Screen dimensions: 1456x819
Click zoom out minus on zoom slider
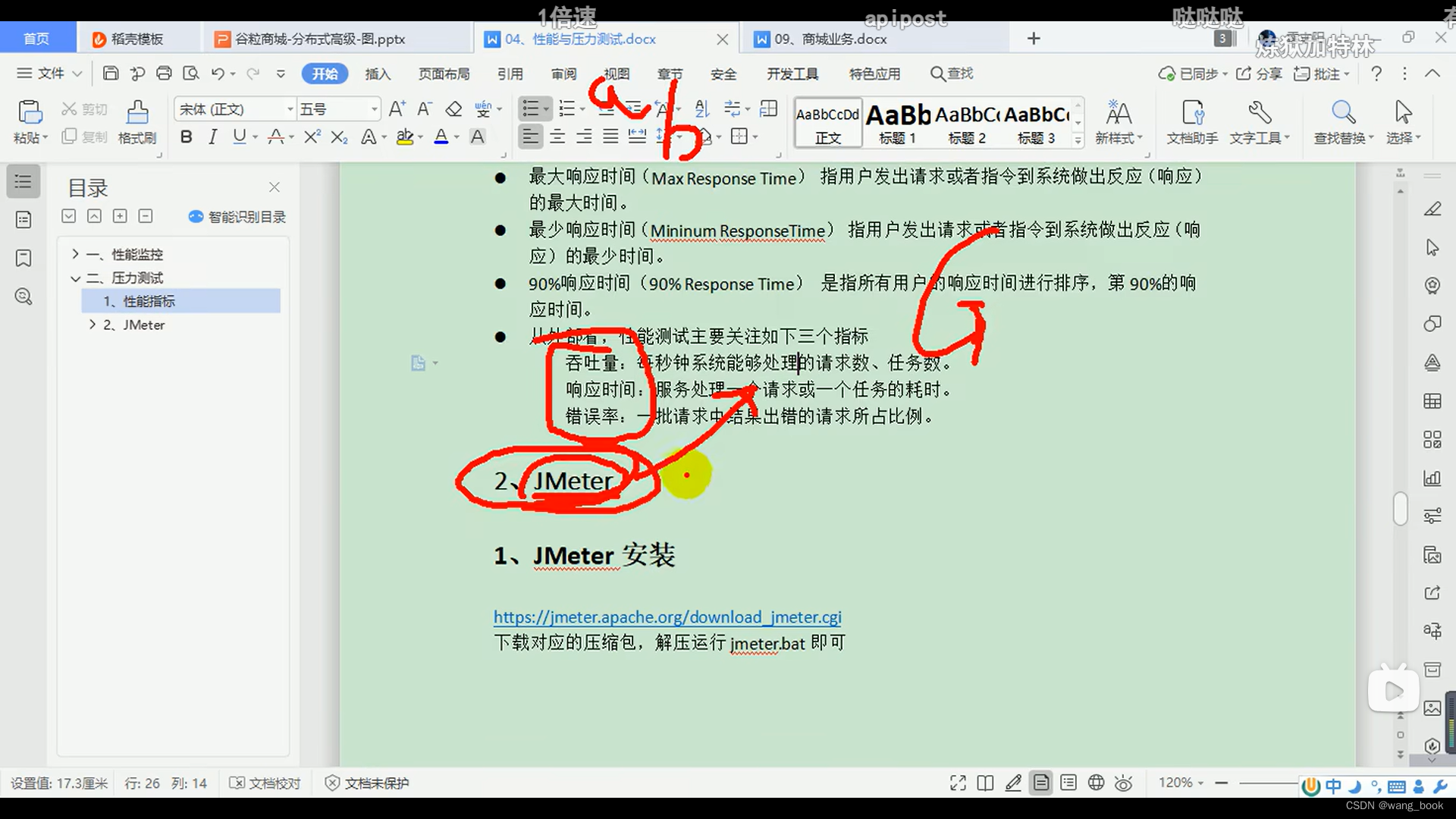click(x=1221, y=783)
